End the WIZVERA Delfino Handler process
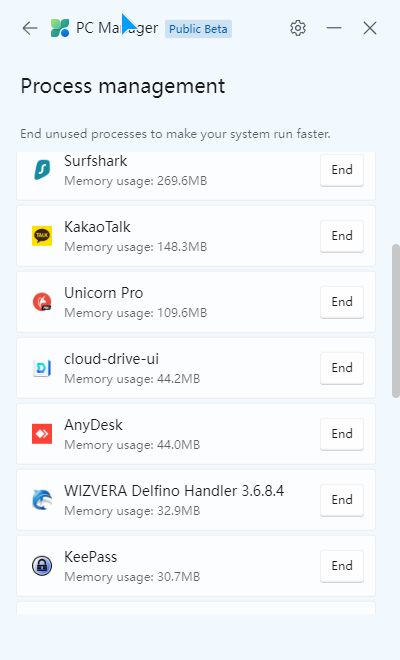This screenshot has width=400, height=660. (342, 500)
